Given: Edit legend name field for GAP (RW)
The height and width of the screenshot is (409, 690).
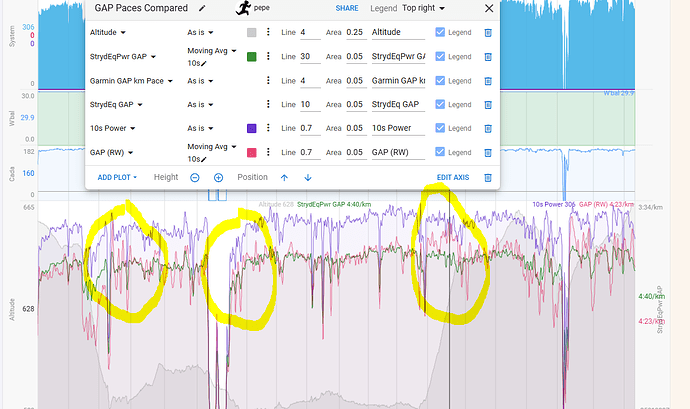Looking at the screenshot, I should (x=398, y=153).
